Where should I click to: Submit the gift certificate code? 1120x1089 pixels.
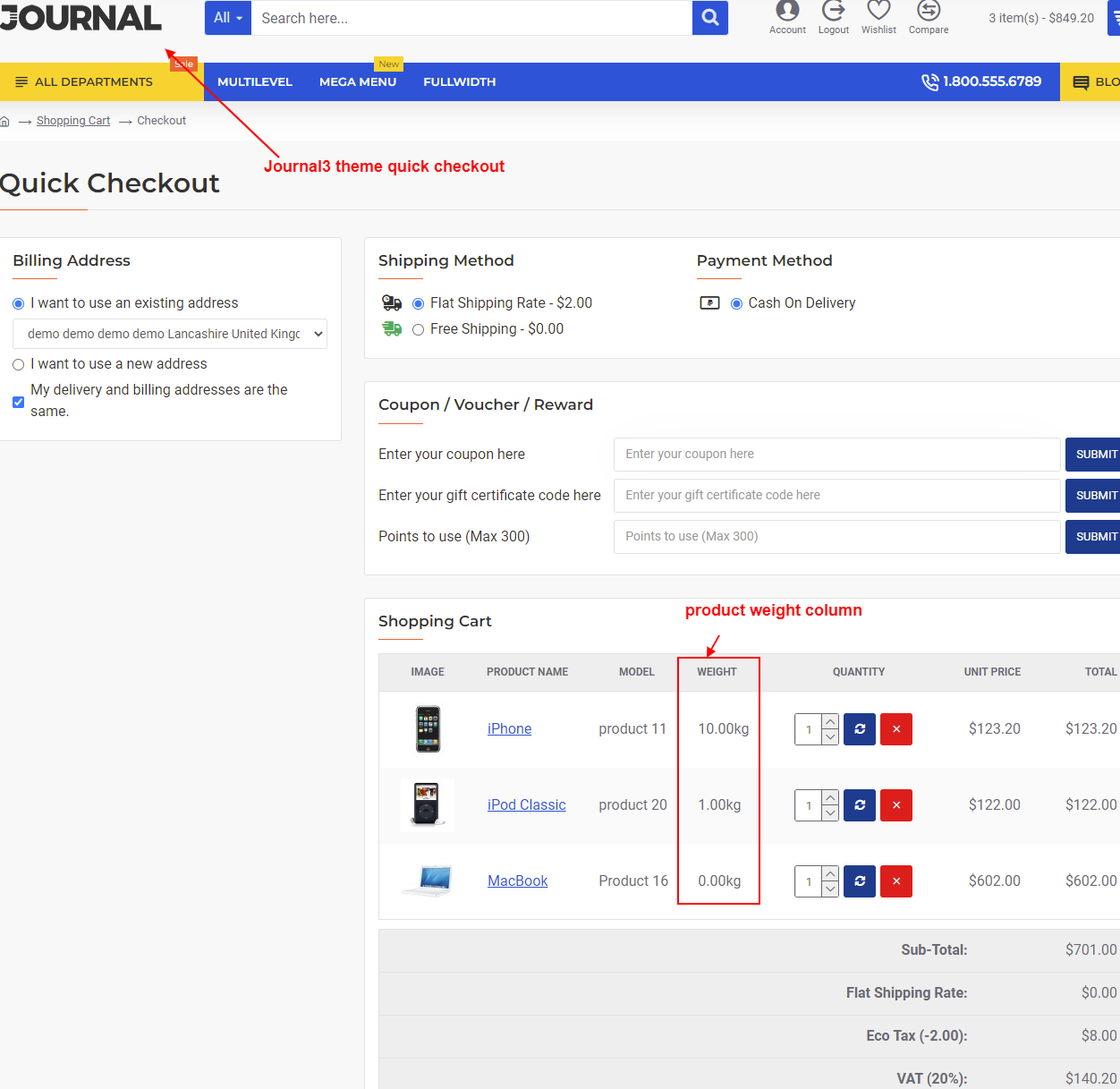(x=1093, y=496)
